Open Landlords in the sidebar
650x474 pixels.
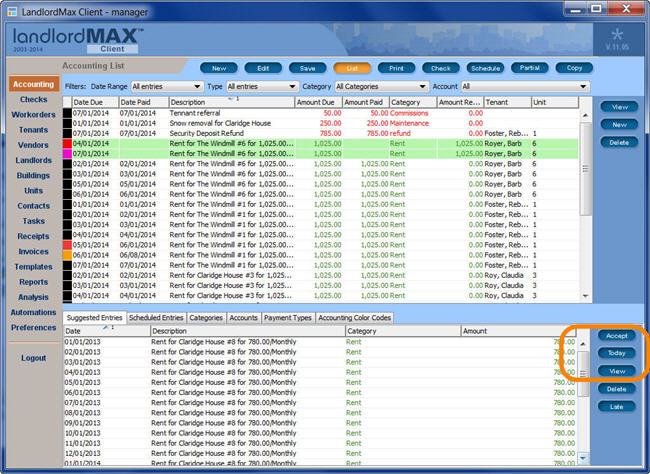pyautogui.click(x=34, y=160)
